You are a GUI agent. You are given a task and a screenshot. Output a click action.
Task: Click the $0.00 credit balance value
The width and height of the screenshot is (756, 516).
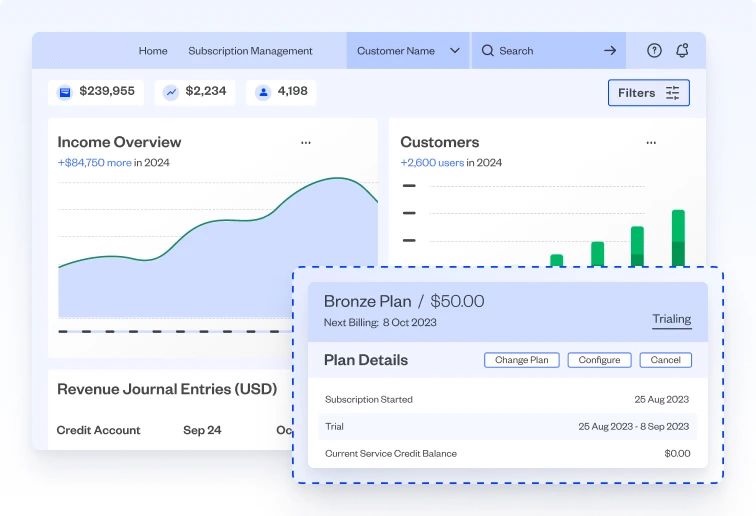[x=677, y=454]
